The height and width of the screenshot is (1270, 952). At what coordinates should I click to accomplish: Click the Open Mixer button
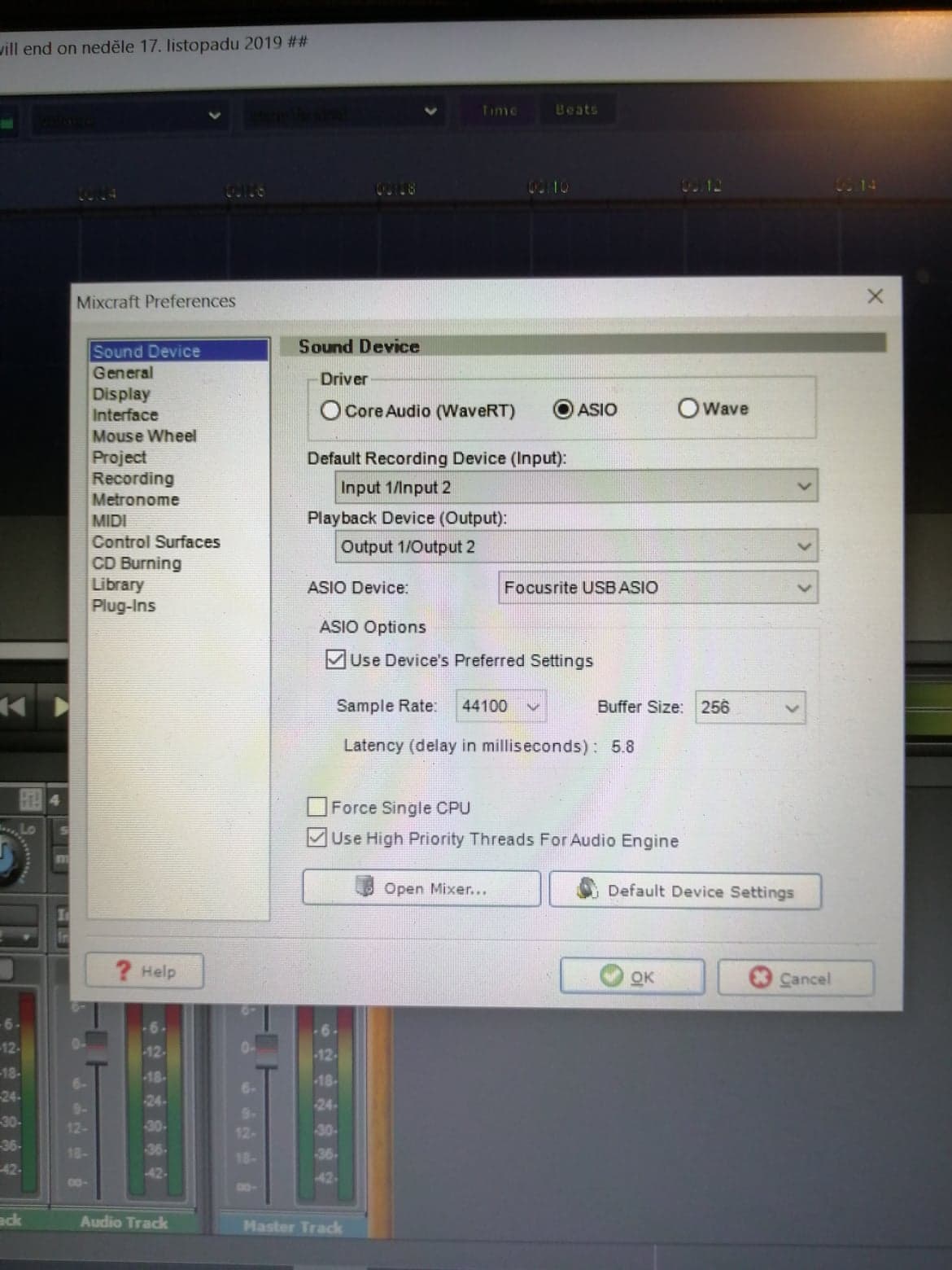421,888
